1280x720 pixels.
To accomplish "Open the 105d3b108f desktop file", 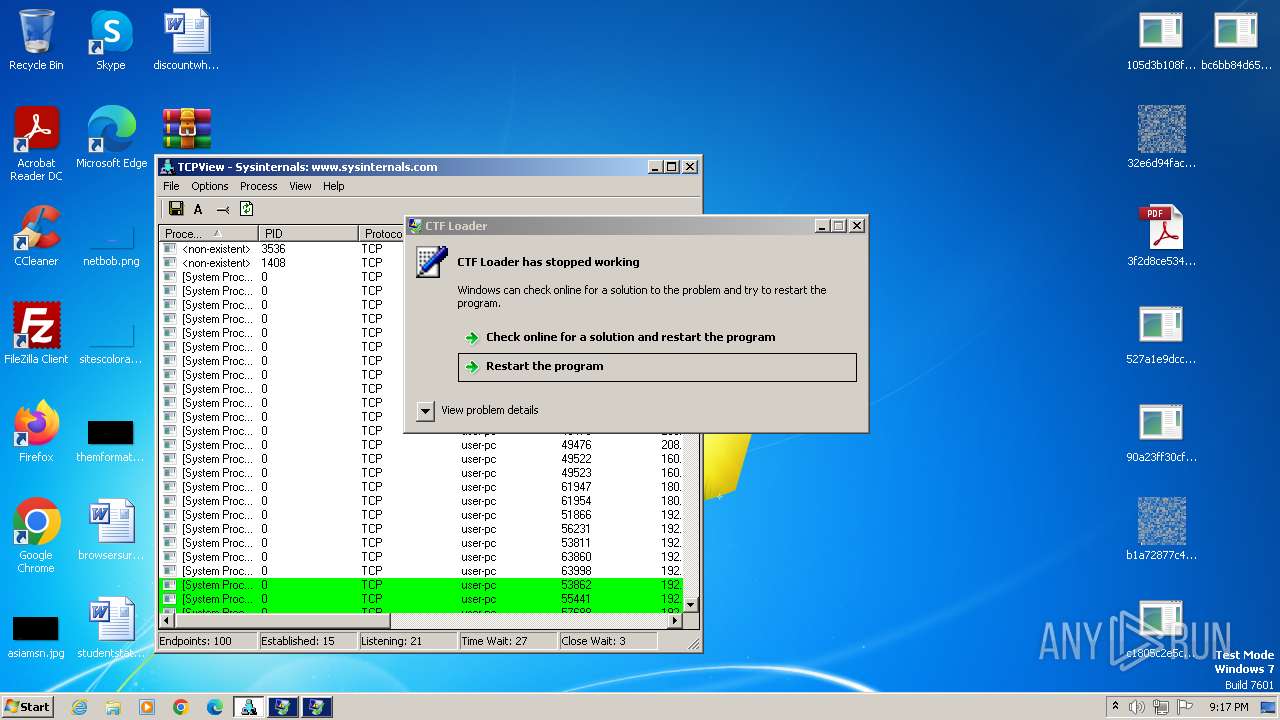I will pyautogui.click(x=1161, y=40).
